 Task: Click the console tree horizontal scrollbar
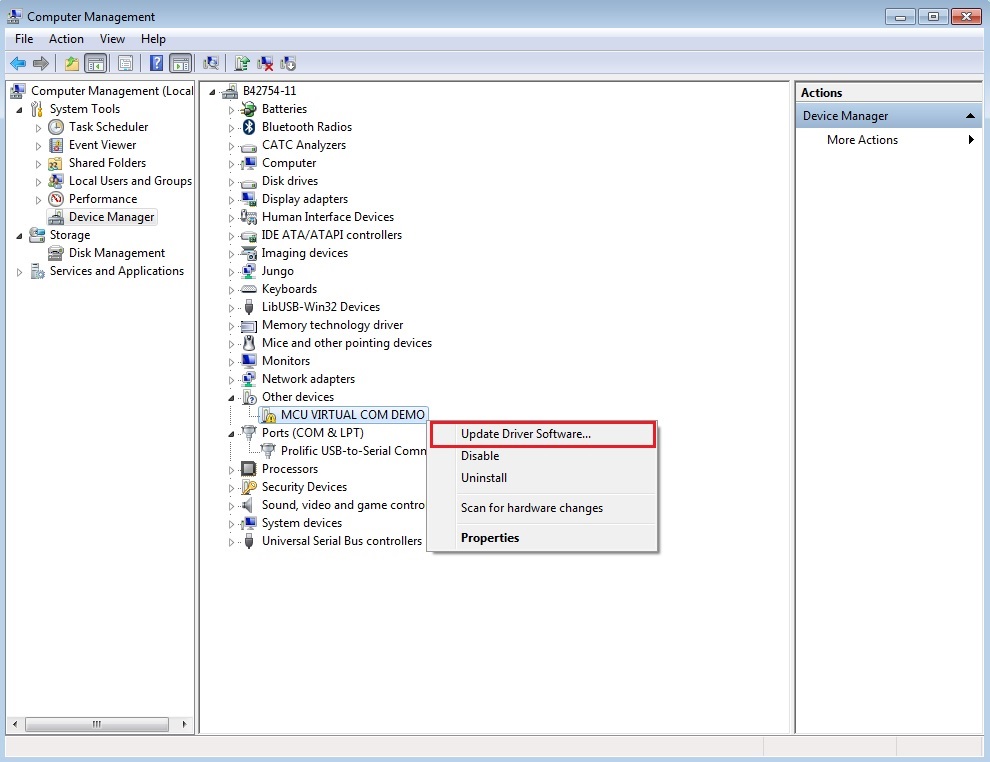pos(97,724)
